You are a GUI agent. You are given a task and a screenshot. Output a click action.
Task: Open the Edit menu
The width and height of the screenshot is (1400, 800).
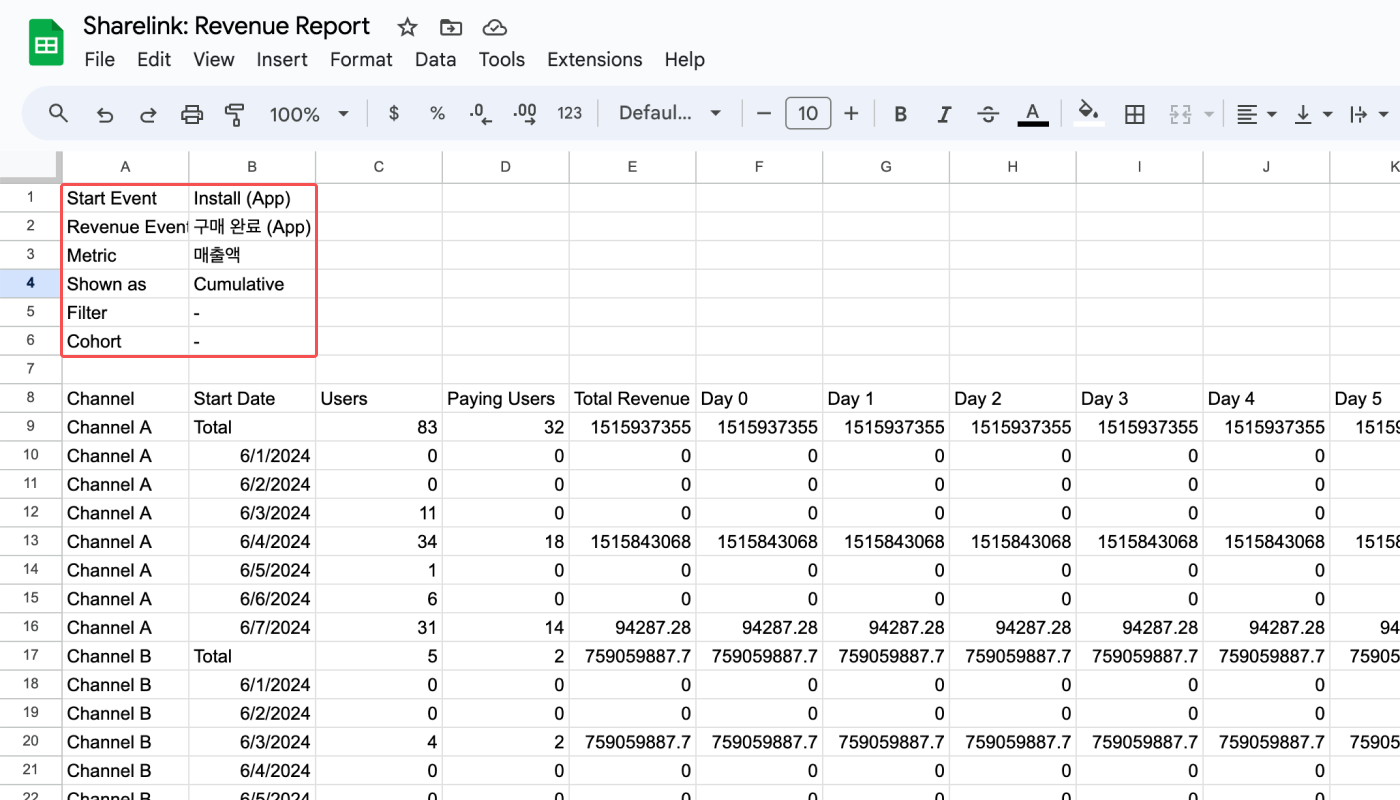154,60
